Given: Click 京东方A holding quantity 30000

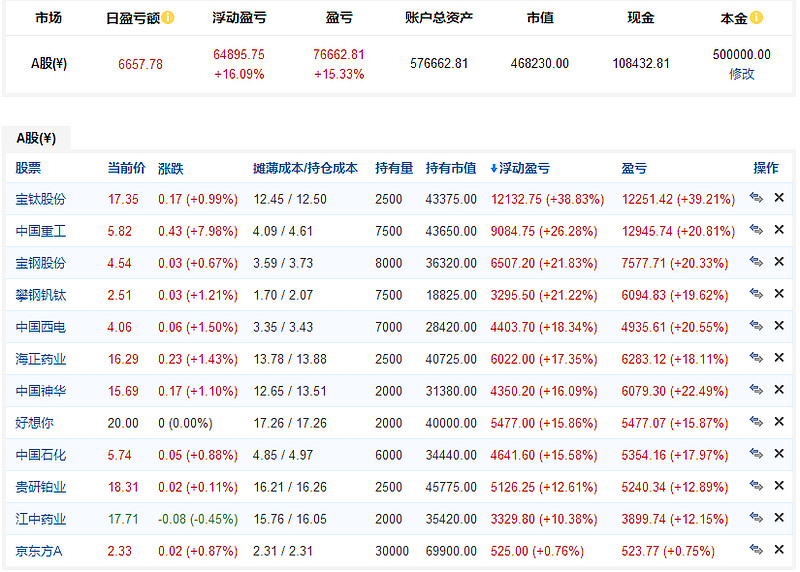Looking at the screenshot, I should point(392,551).
